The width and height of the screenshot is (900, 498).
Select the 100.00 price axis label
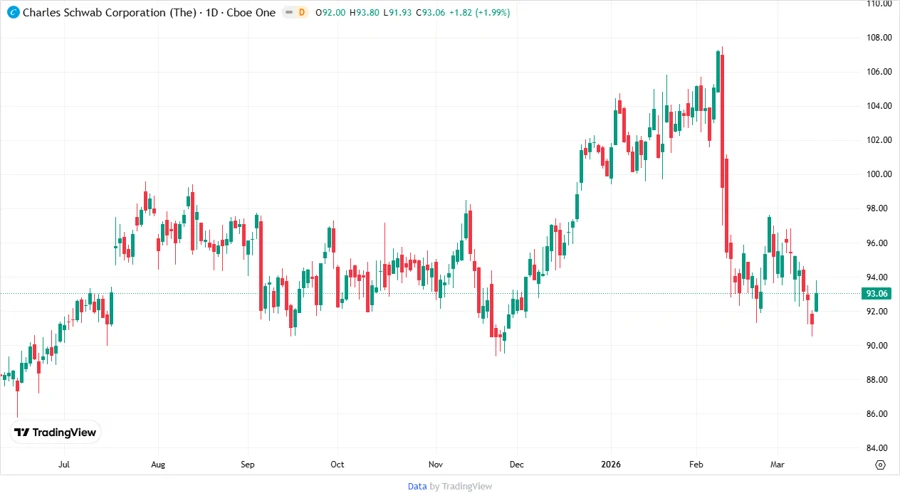(x=879, y=174)
